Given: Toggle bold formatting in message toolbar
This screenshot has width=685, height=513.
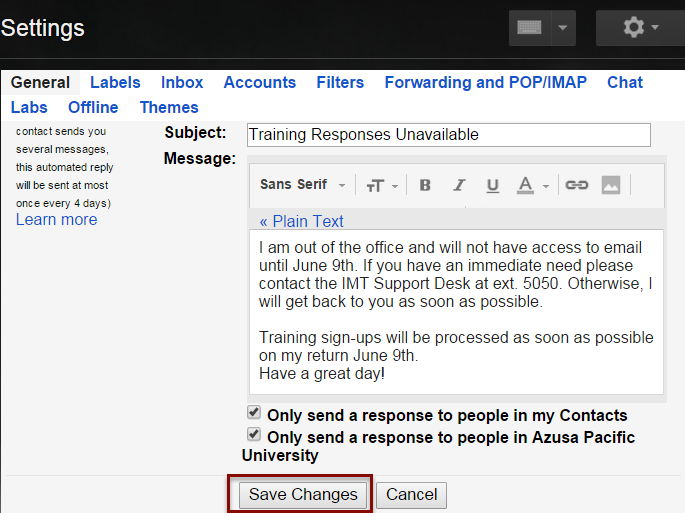Looking at the screenshot, I should [x=425, y=185].
